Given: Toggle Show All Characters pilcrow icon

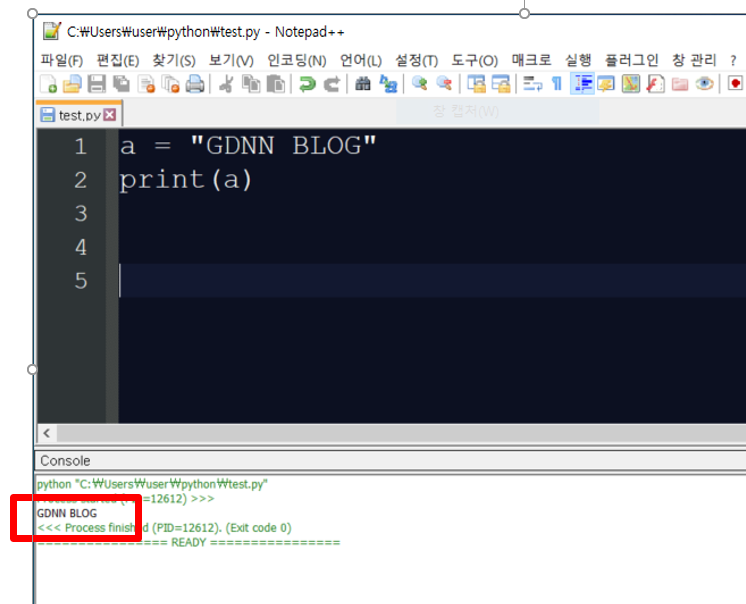Looking at the screenshot, I should point(557,84).
